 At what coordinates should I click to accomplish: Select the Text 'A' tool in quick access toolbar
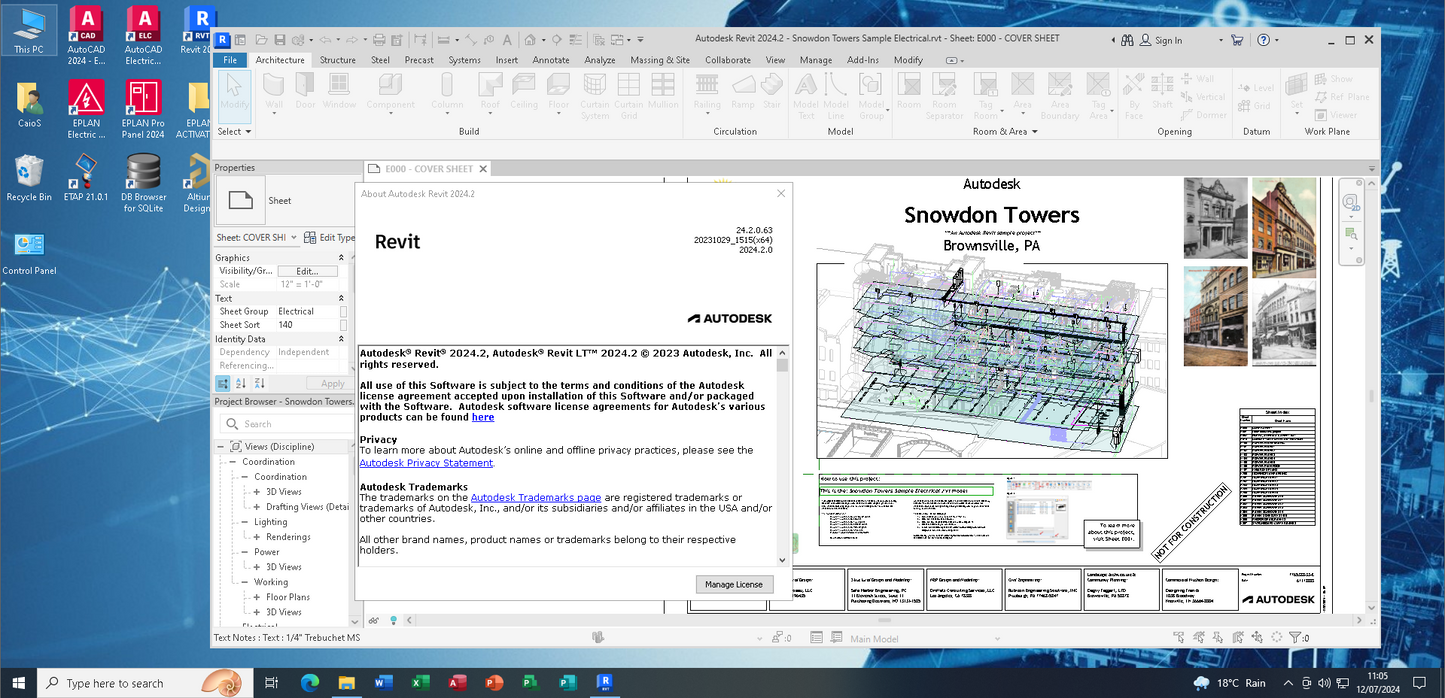coord(507,40)
